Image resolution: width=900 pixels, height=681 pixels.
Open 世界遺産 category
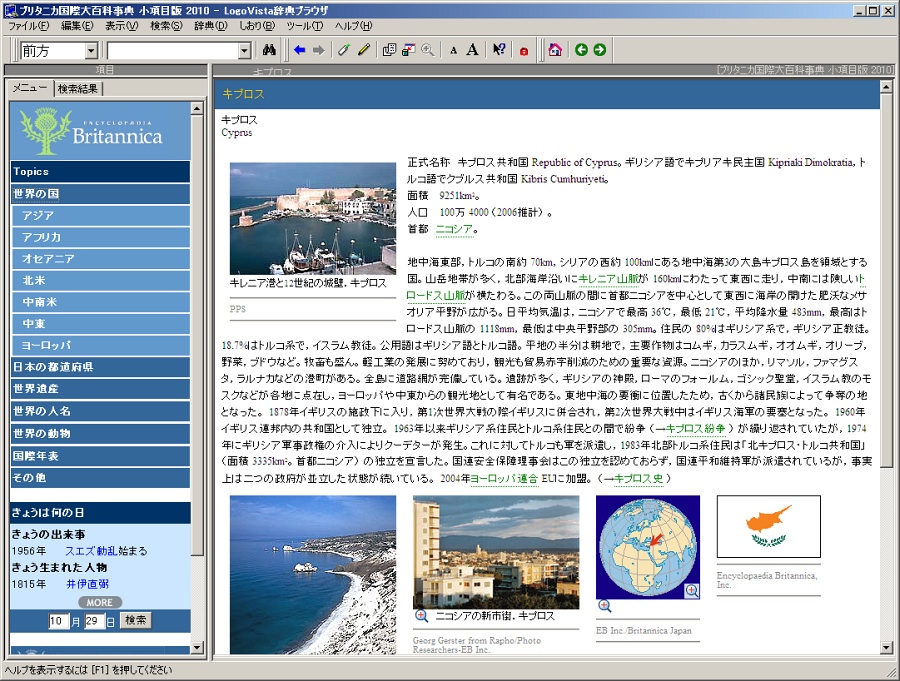(100, 389)
